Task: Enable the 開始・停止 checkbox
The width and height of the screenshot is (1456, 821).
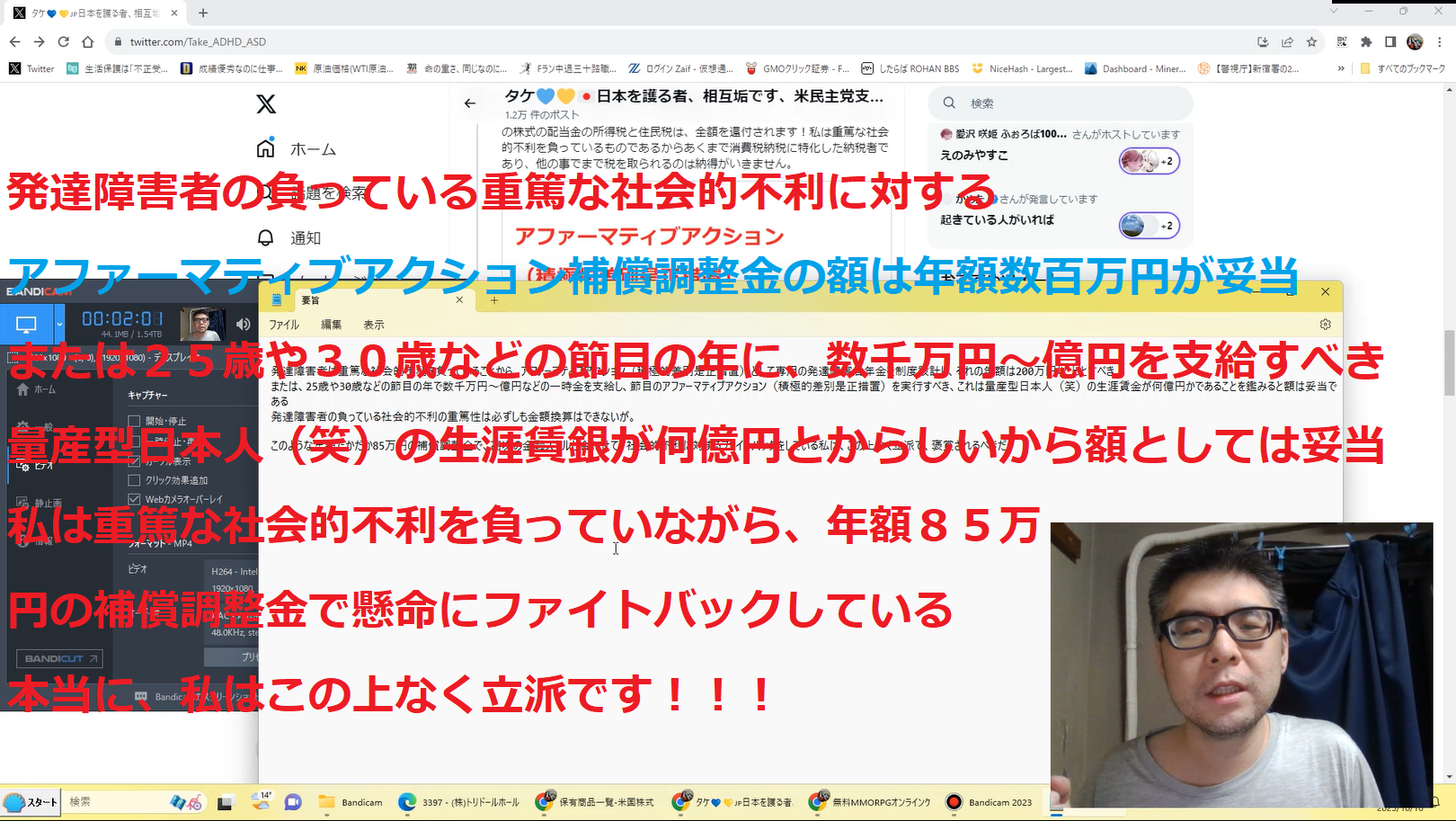Action: tap(134, 421)
